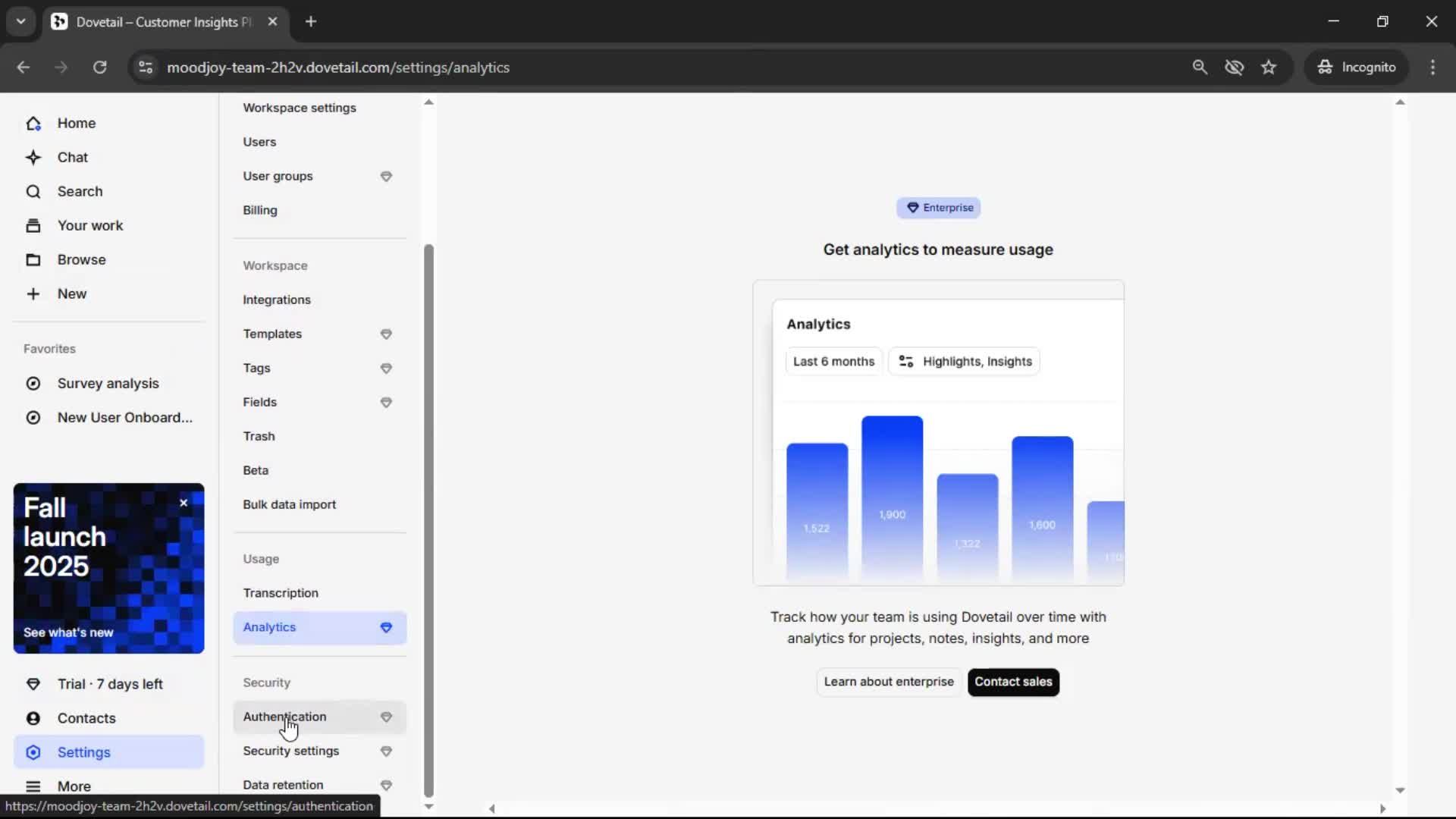Image resolution: width=1456 pixels, height=819 pixels.
Task: Open Your work inbox icon
Action: pos(33,226)
